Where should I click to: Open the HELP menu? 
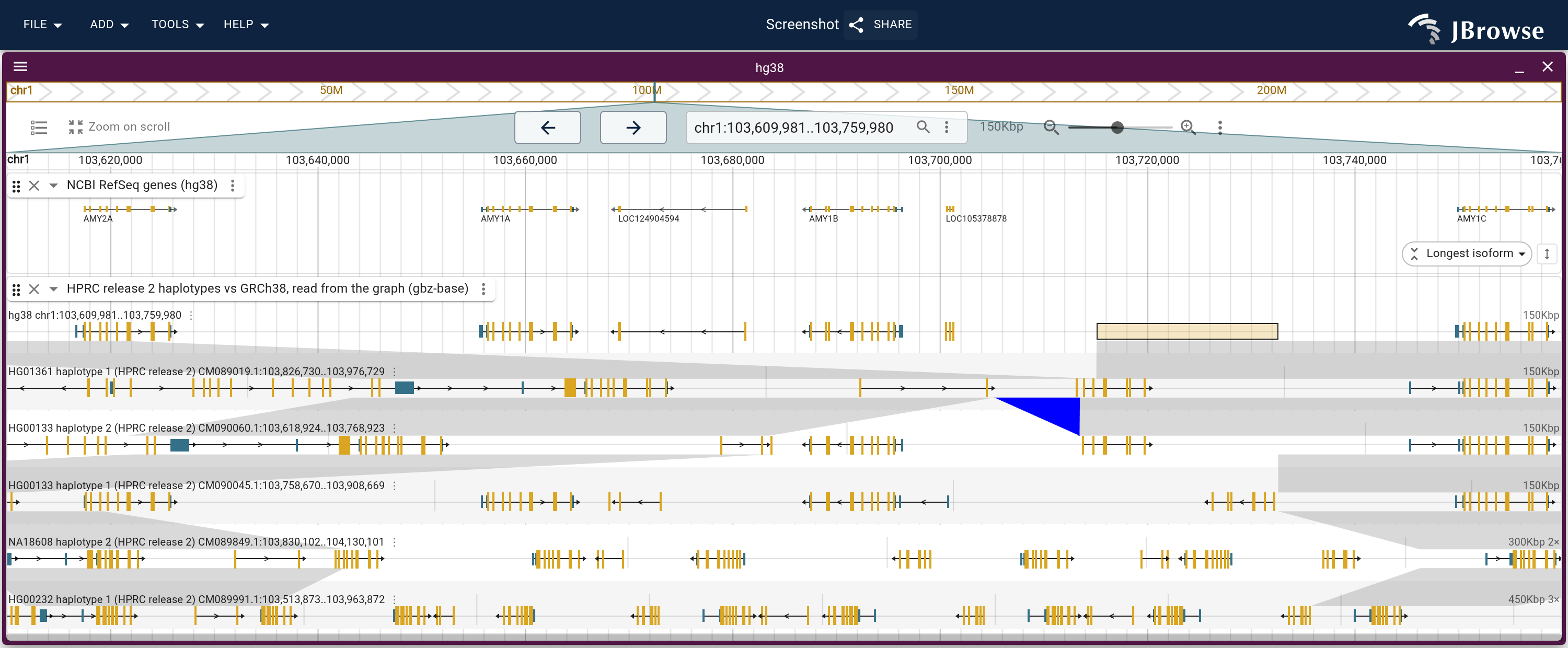[246, 25]
